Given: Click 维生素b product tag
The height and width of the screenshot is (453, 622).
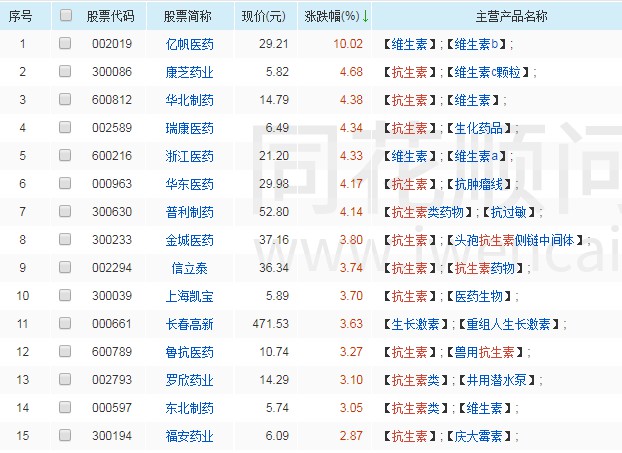Looking at the screenshot, I should click(476, 44).
